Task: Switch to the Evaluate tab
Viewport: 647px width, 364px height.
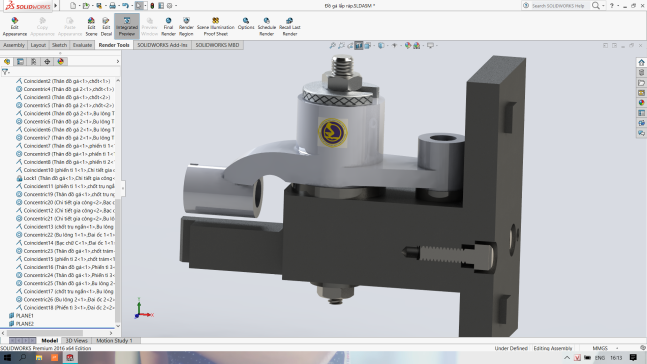Action: tap(82, 45)
